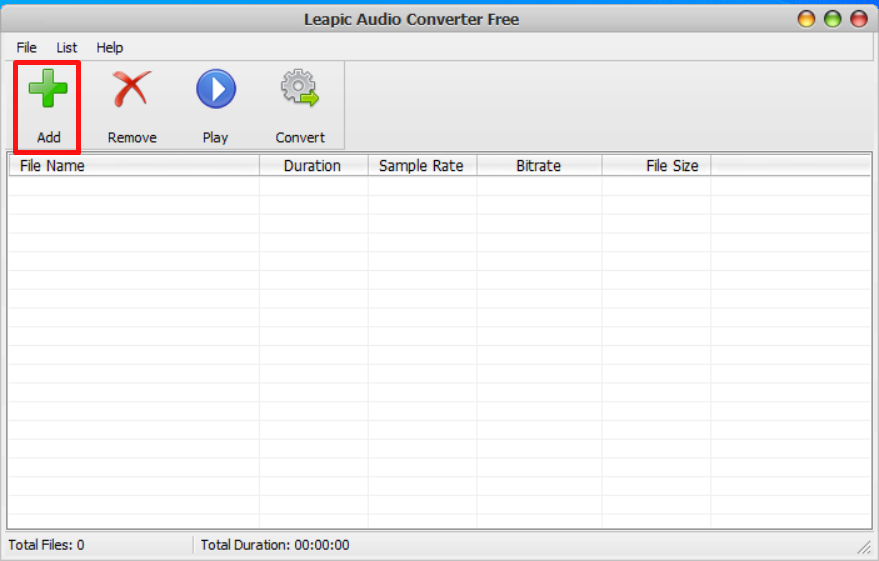Click the File Size column header
Image resolution: width=879 pixels, height=561 pixels.
point(656,166)
